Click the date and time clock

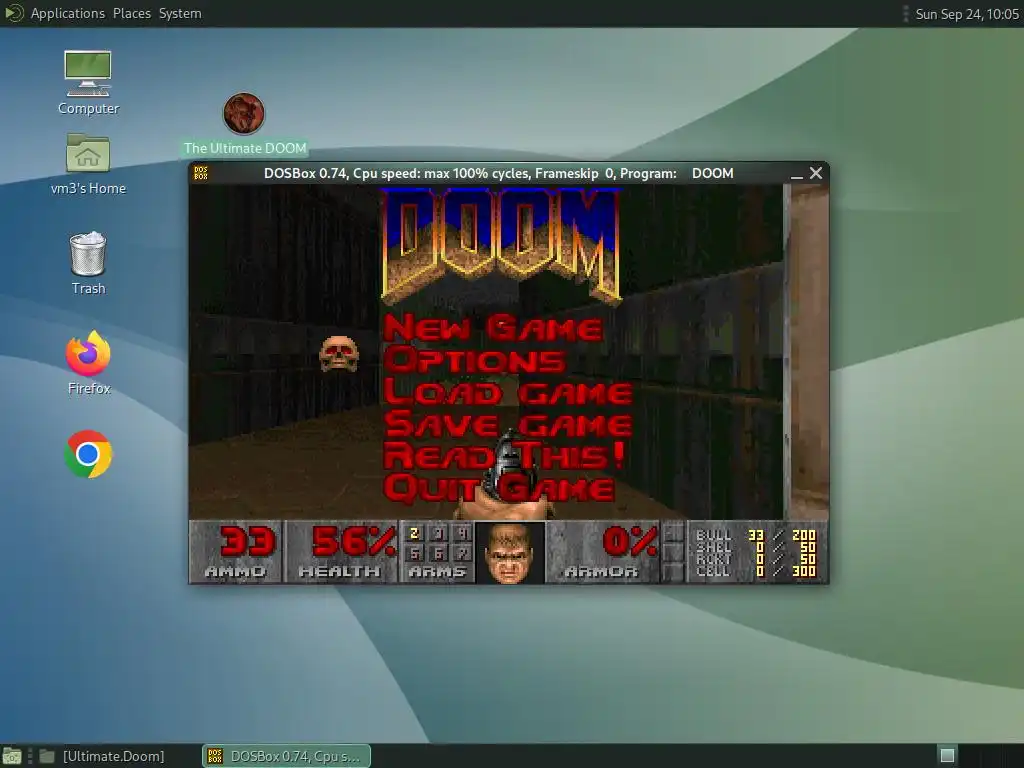tap(967, 14)
